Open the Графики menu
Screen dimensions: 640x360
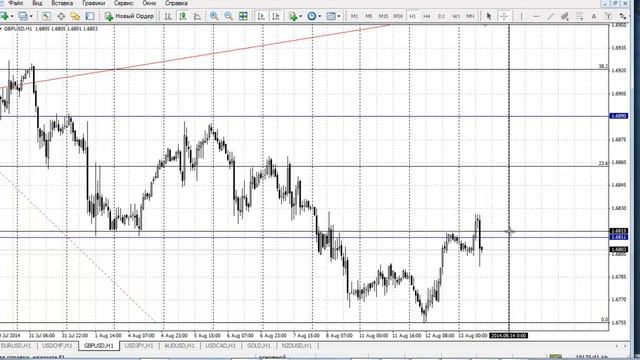[x=93, y=3]
